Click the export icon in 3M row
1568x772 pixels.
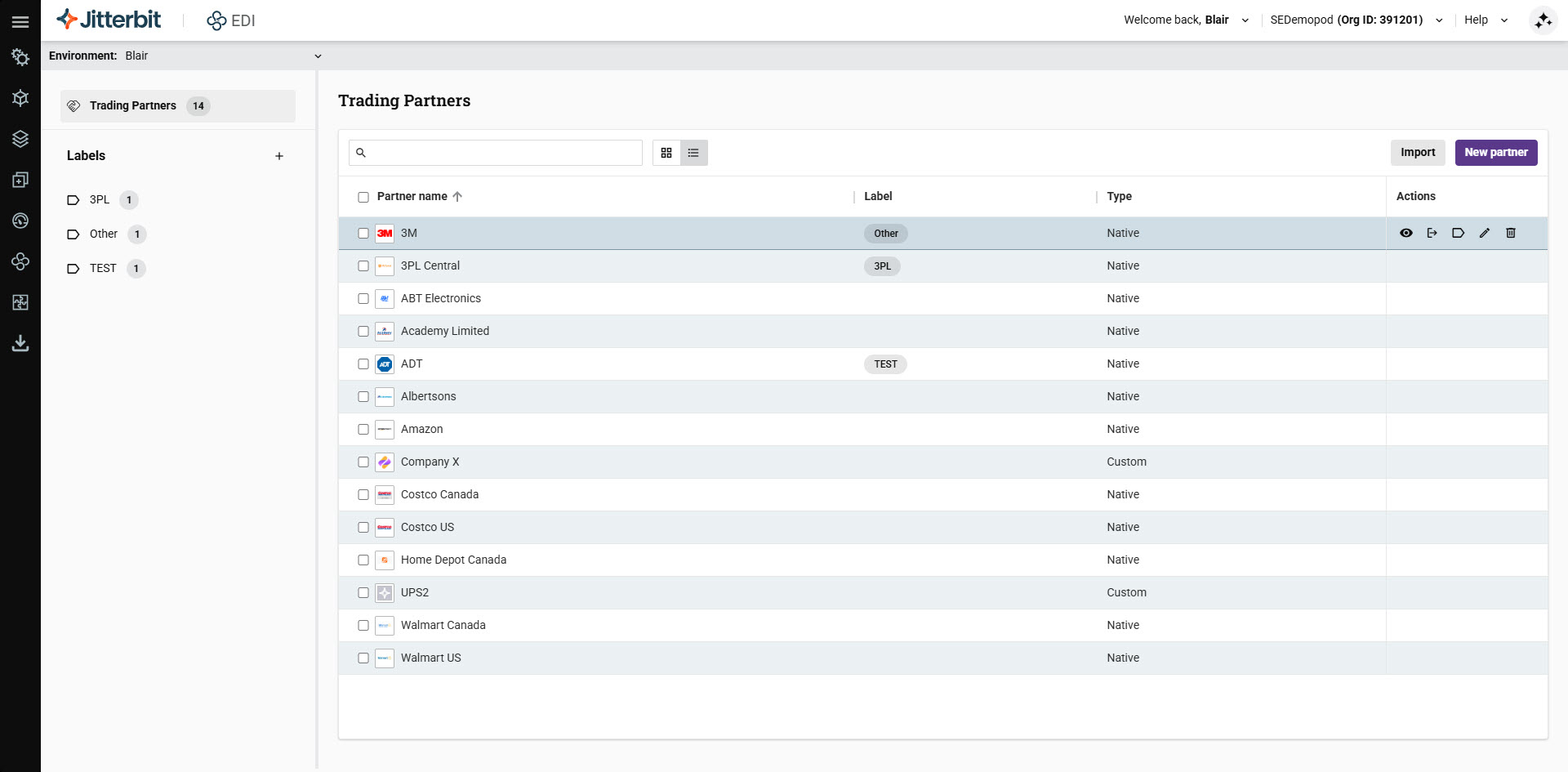(x=1432, y=233)
